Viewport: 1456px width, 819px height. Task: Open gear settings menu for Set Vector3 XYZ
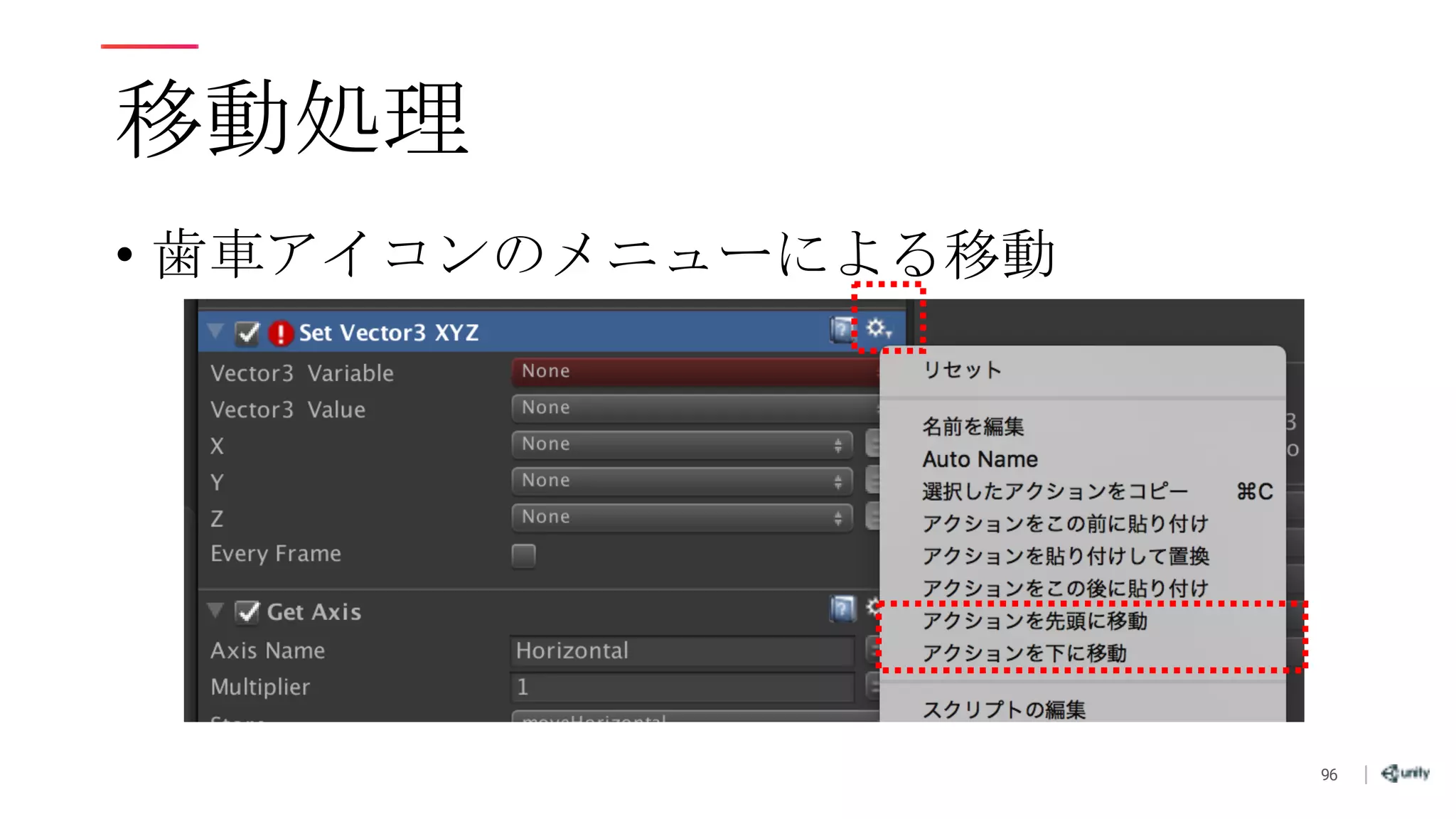(877, 328)
